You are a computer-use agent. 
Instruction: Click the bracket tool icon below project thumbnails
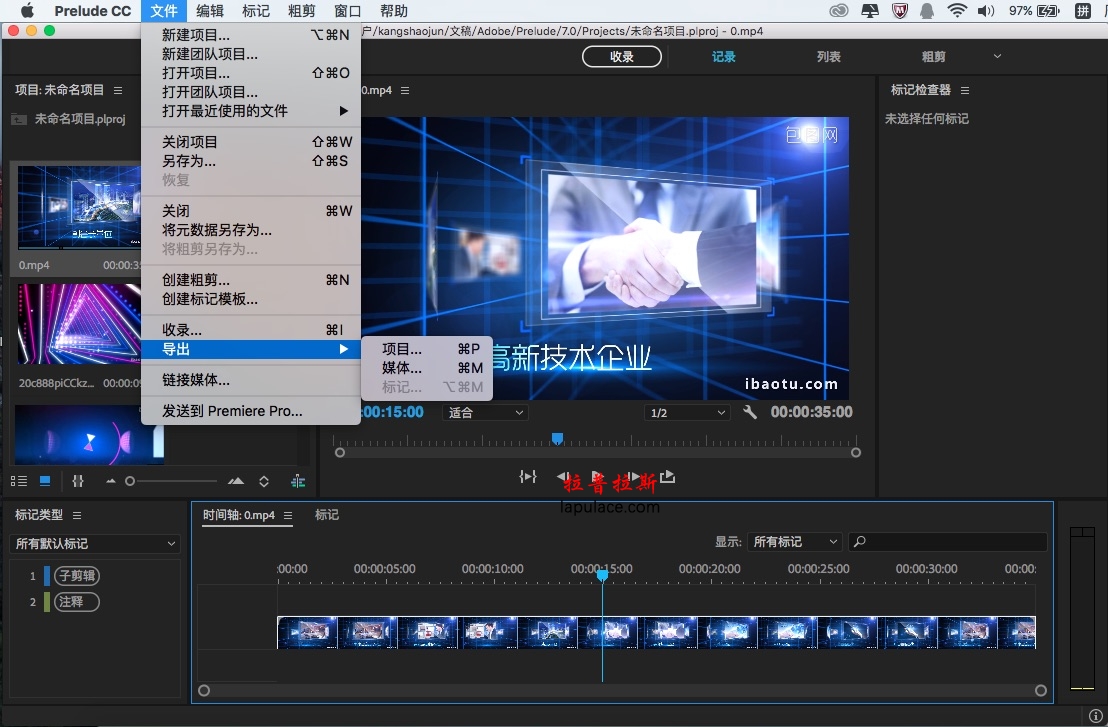pos(78,481)
